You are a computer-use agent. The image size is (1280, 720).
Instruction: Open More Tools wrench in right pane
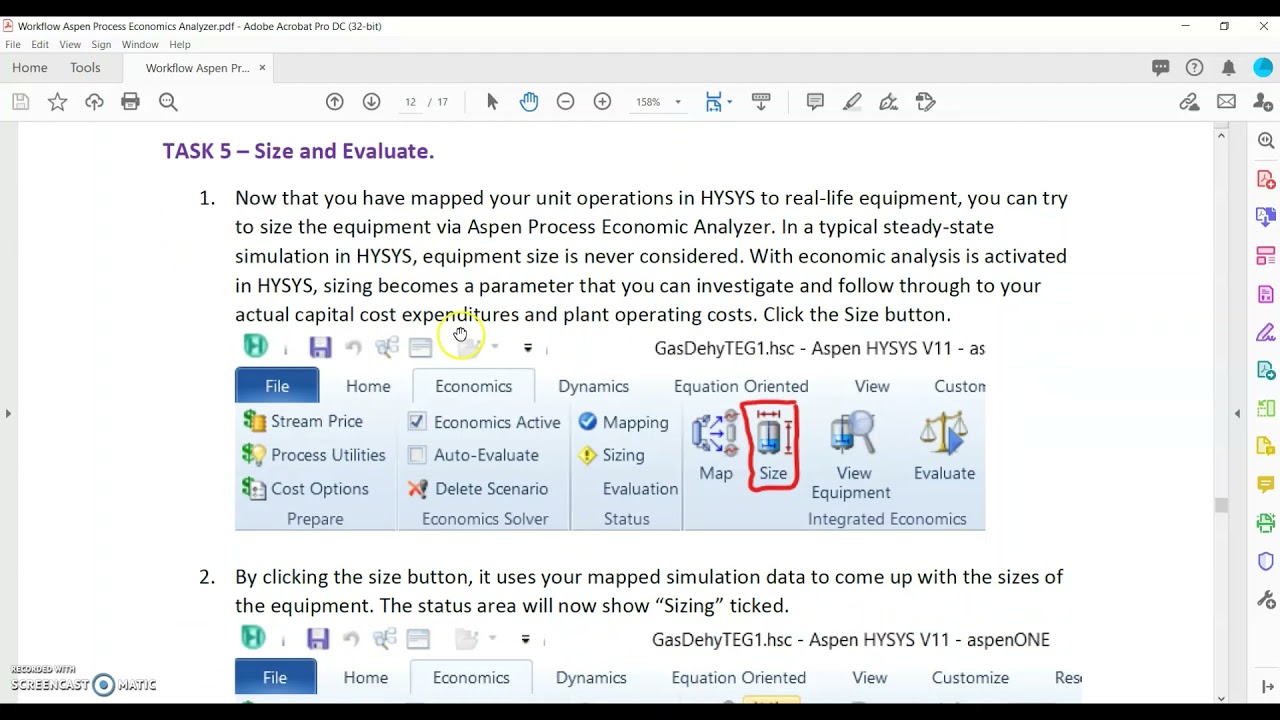coord(1266,599)
